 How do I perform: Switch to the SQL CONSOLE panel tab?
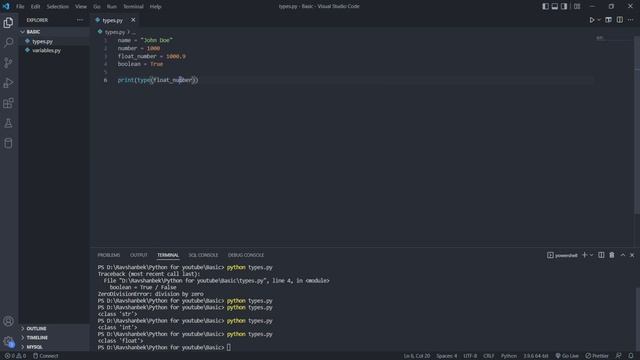pyautogui.click(x=203, y=255)
